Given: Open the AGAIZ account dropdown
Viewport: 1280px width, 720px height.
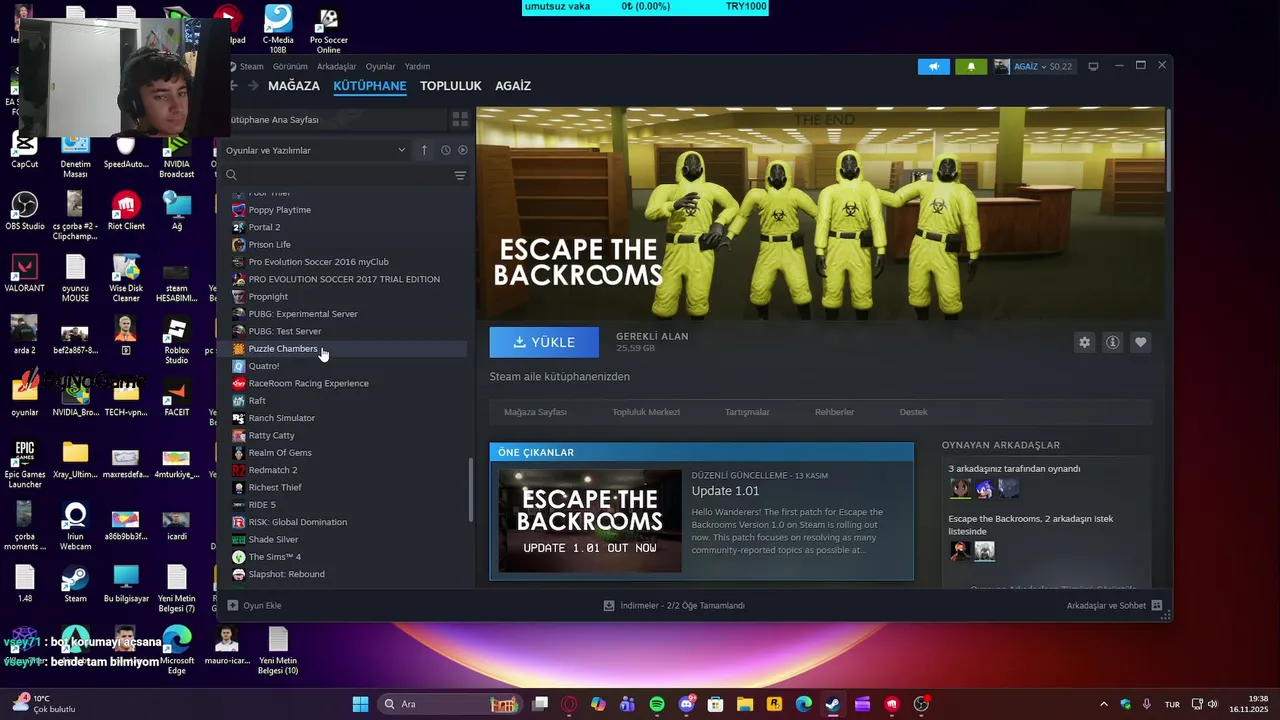Looking at the screenshot, I should pos(1034,66).
